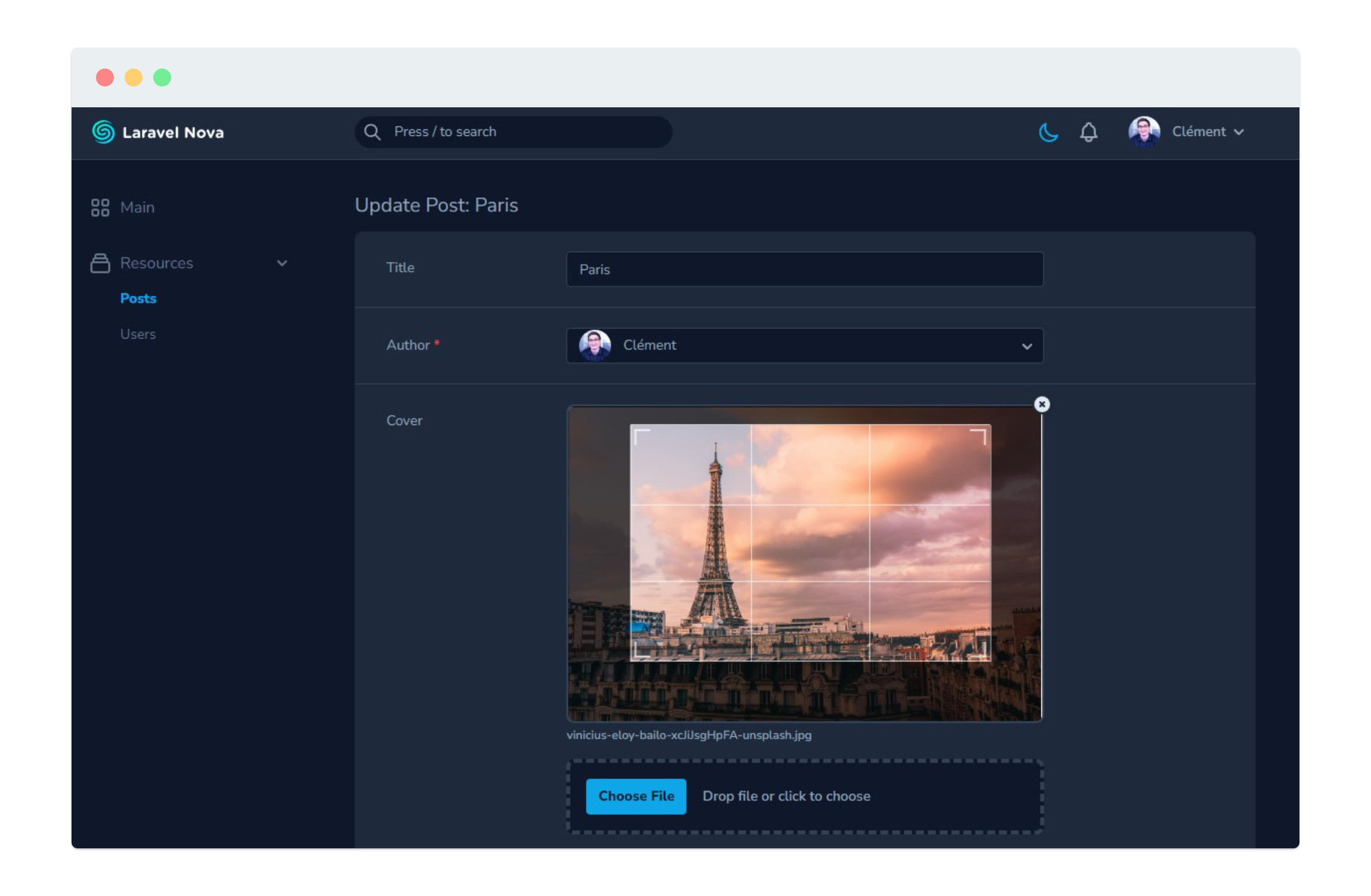Select Posts in the sidebar
The height and width of the screenshot is (896, 1371).
[x=138, y=298]
